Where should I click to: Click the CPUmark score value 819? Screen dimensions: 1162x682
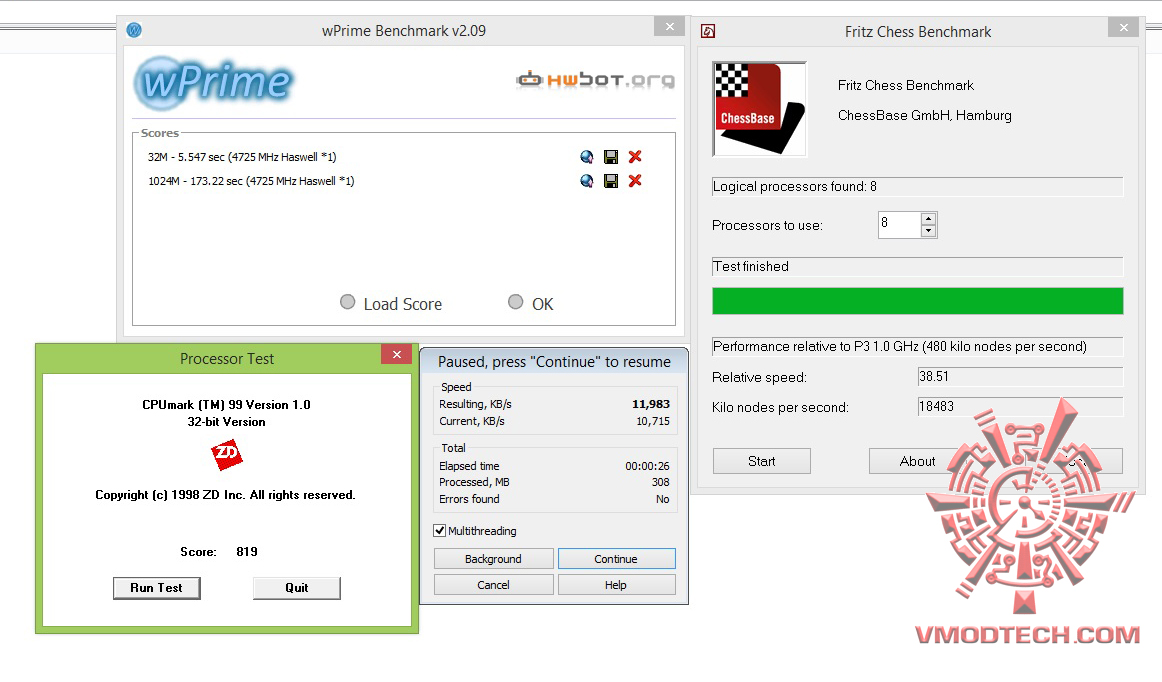tap(247, 552)
